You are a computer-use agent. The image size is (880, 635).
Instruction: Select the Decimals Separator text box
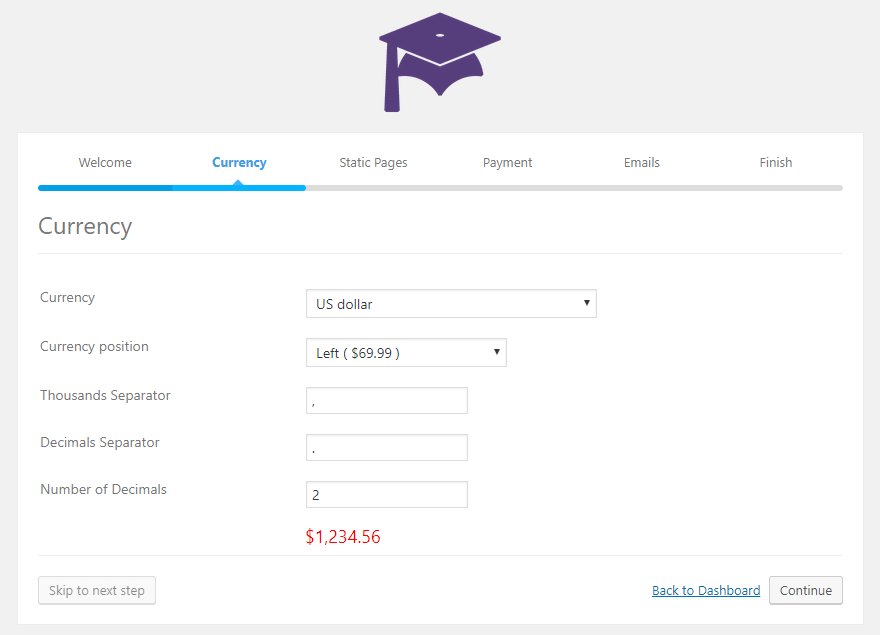[x=386, y=447]
